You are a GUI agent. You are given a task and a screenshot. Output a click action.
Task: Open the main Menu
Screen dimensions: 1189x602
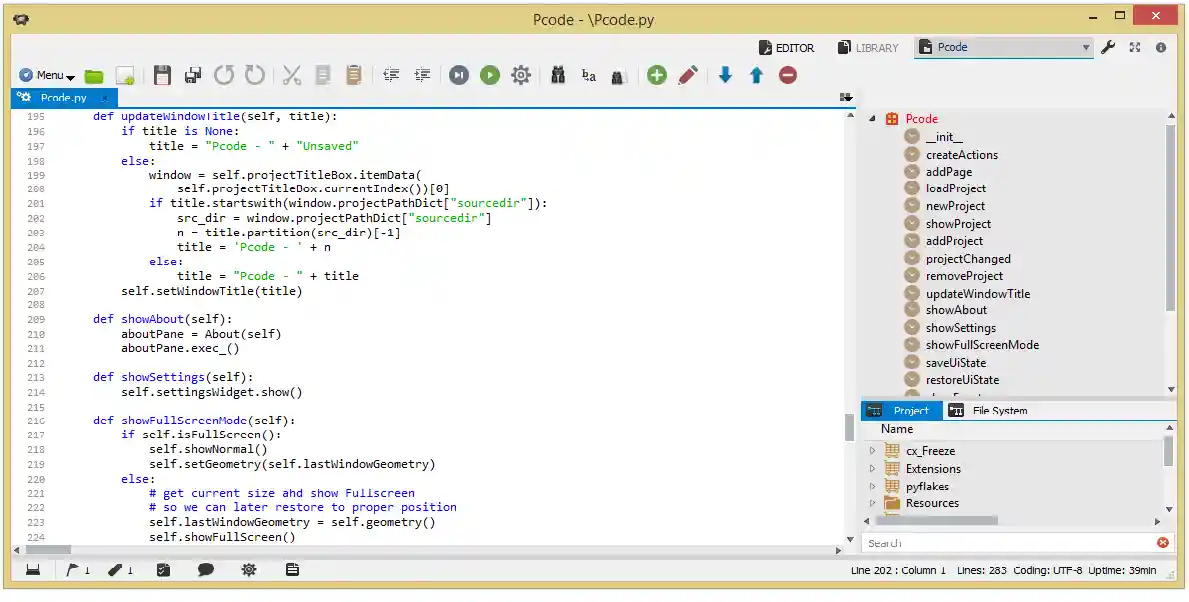click(x=47, y=75)
